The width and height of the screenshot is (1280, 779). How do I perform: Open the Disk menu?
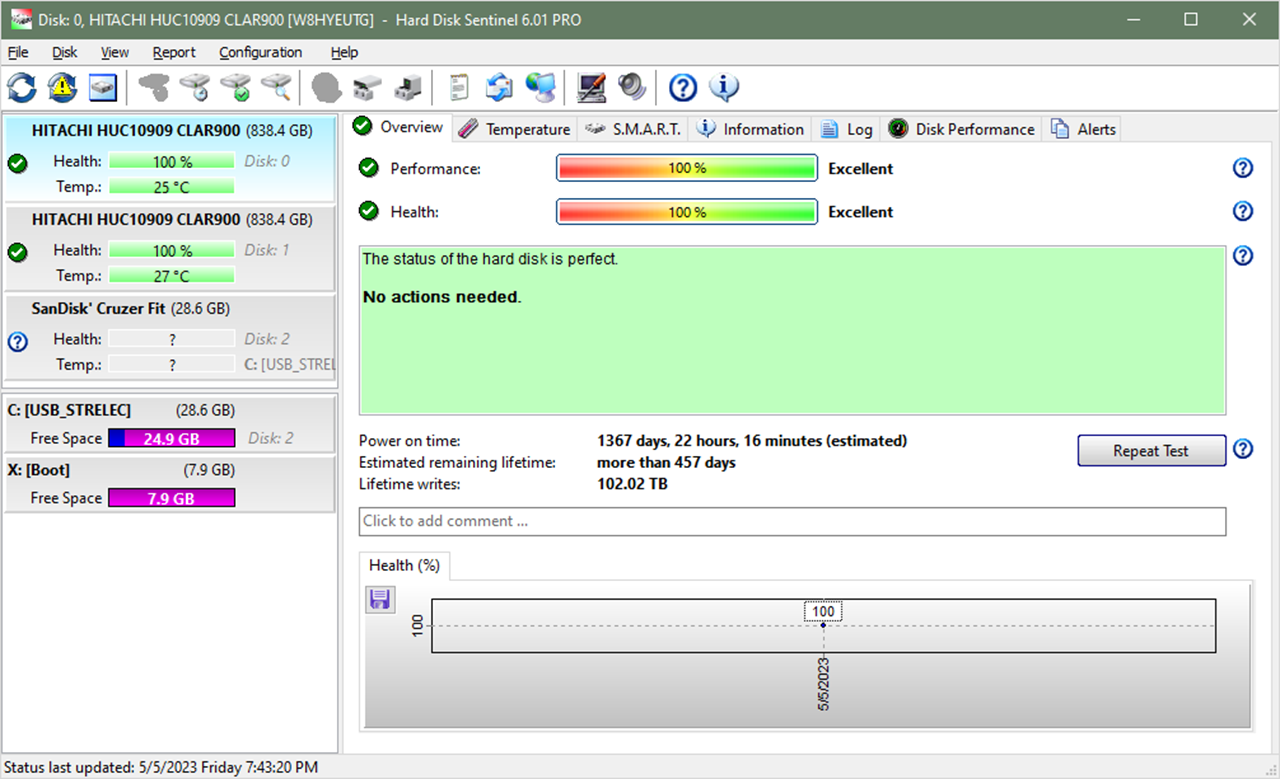65,52
